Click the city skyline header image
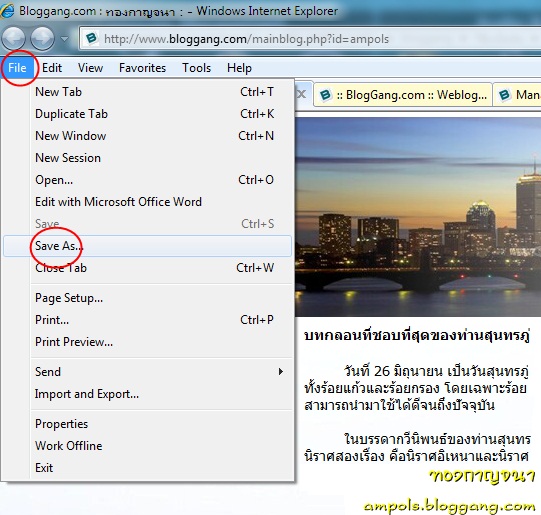 (418, 217)
